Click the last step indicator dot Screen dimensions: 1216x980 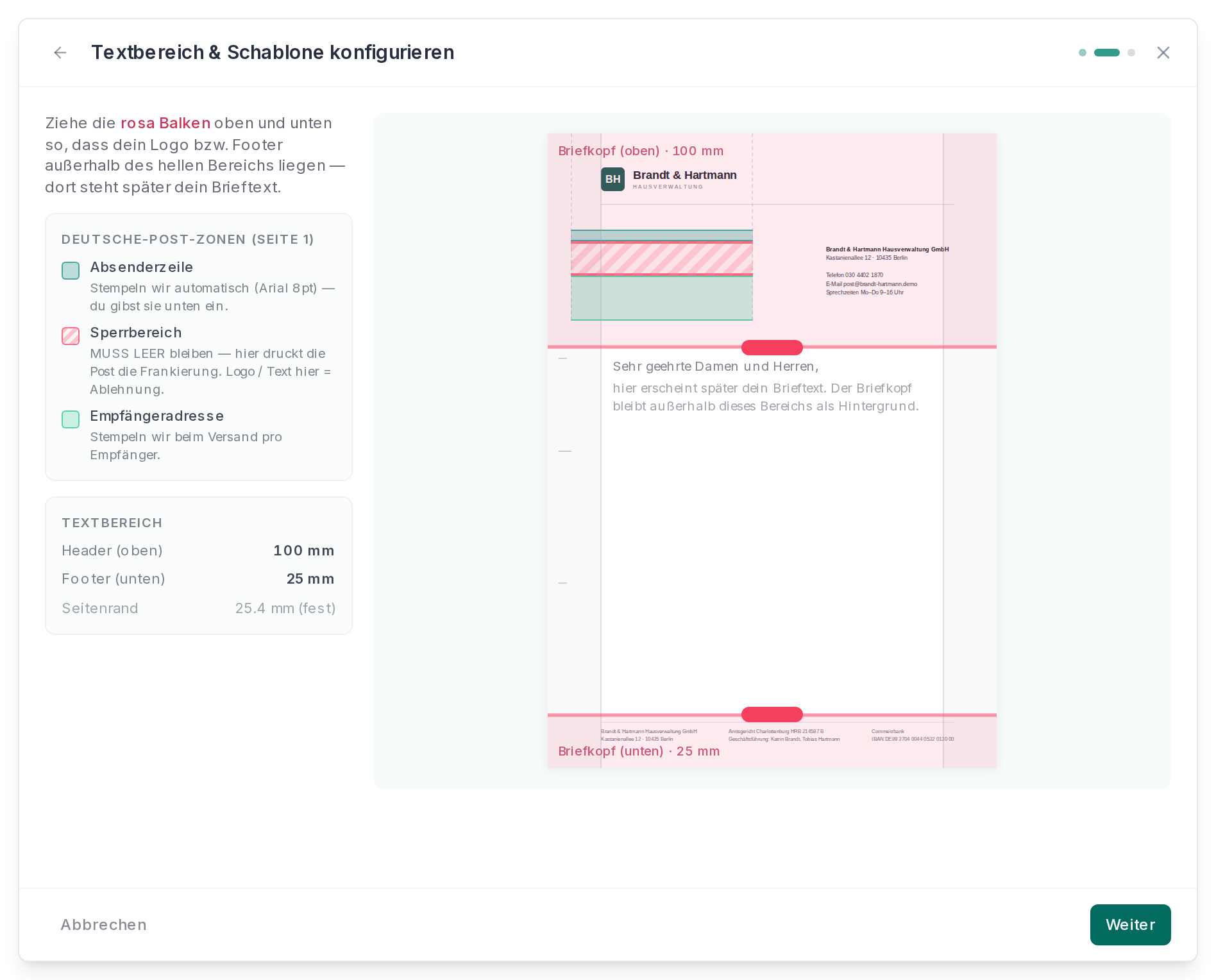(1131, 53)
